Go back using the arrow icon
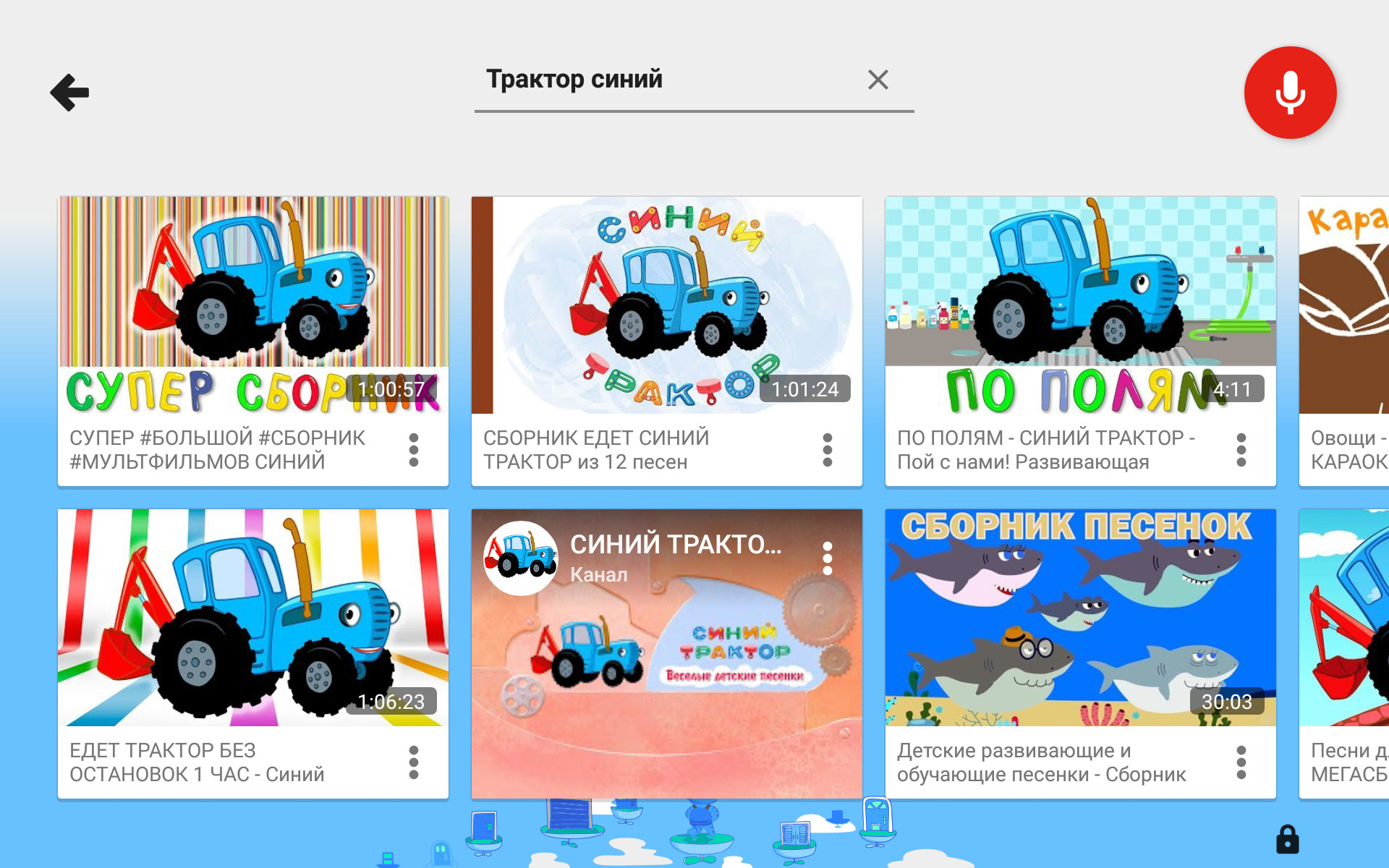This screenshot has height=868, width=1389. click(69, 93)
